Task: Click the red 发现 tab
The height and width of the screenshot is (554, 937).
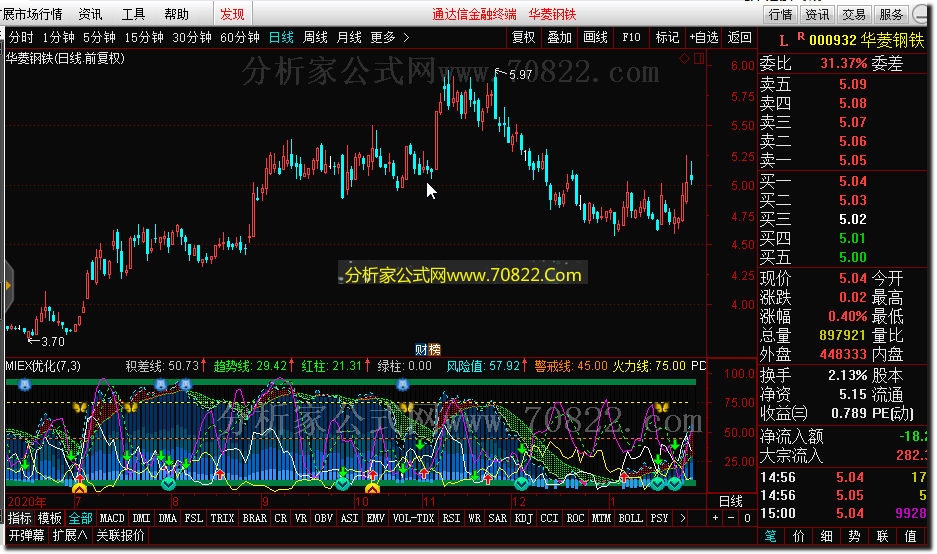Action: pyautogui.click(x=232, y=14)
